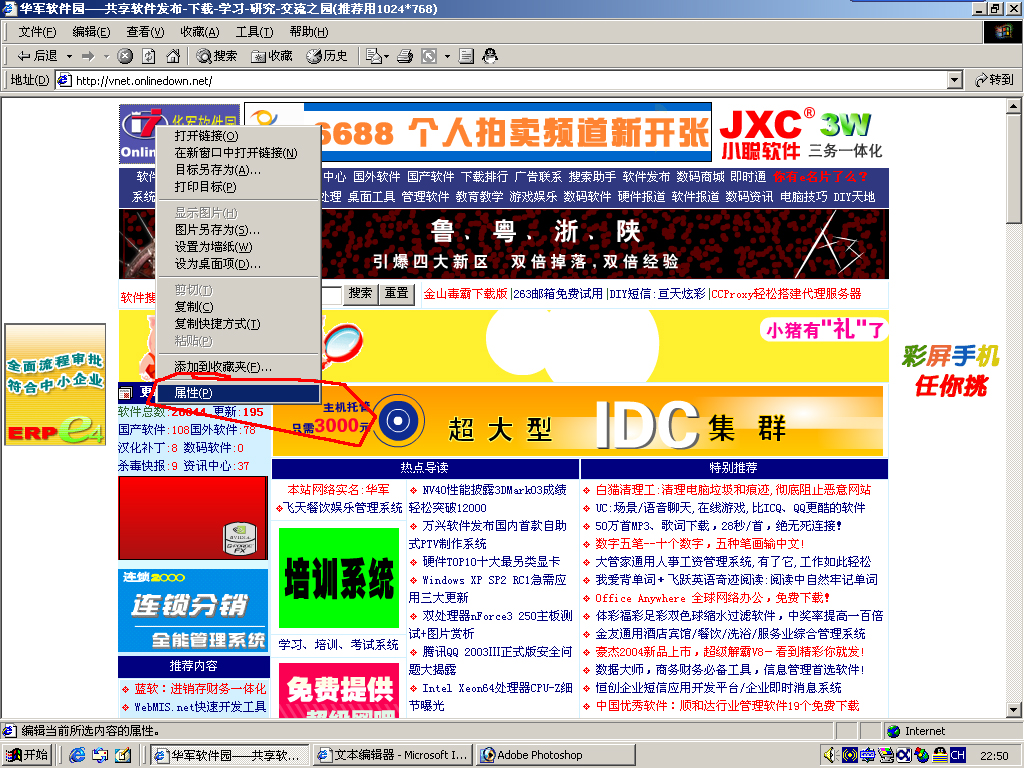Click the page icon in the address bar
This screenshot has height=768, width=1024.
coord(64,80)
